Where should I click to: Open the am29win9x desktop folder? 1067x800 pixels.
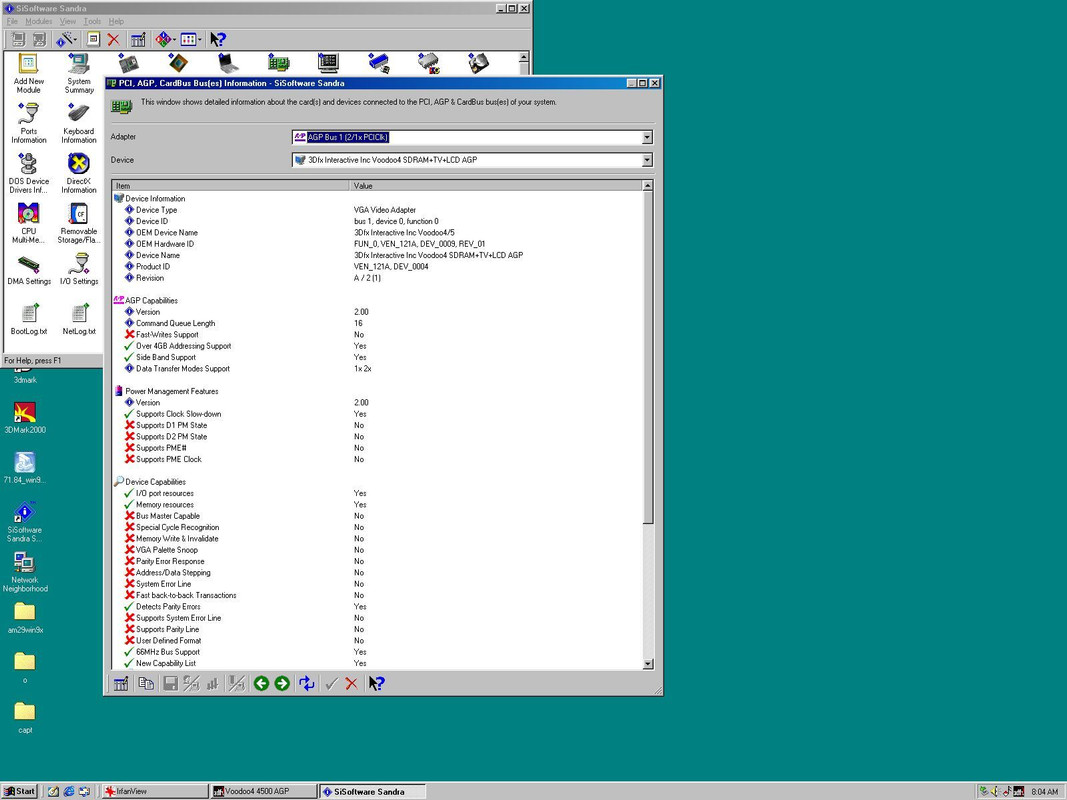(25, 618)
